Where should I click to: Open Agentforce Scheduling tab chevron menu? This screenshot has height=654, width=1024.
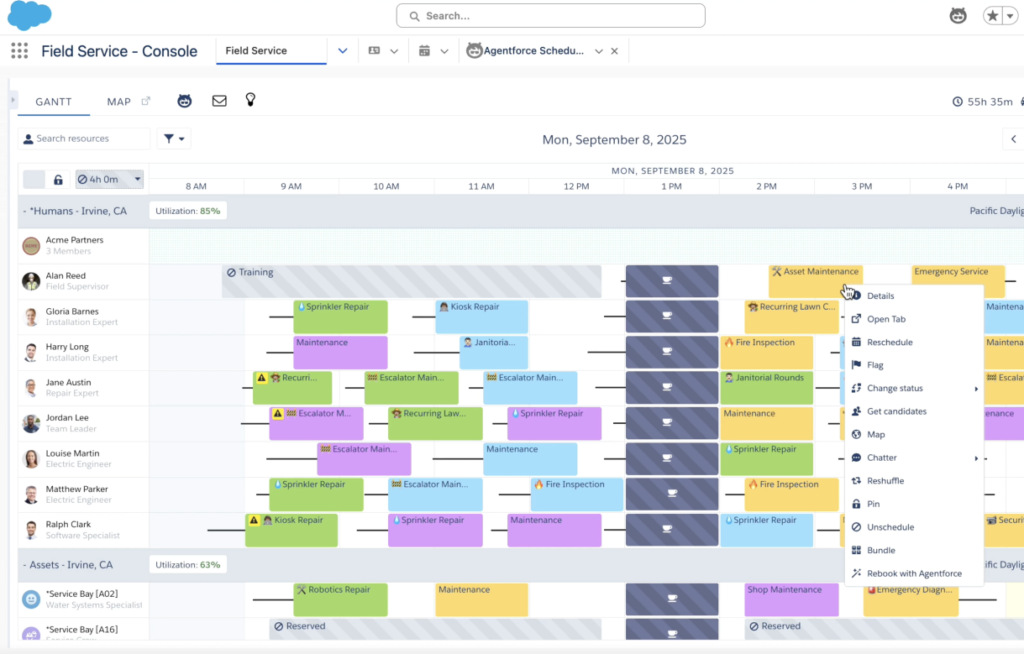tap(598, 51)
